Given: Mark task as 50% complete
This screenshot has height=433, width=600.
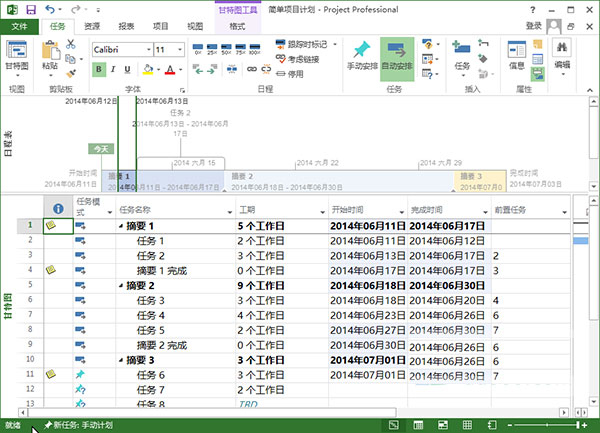Looking at the screenshot, I should pyautogui.click(x=226, y=49).
